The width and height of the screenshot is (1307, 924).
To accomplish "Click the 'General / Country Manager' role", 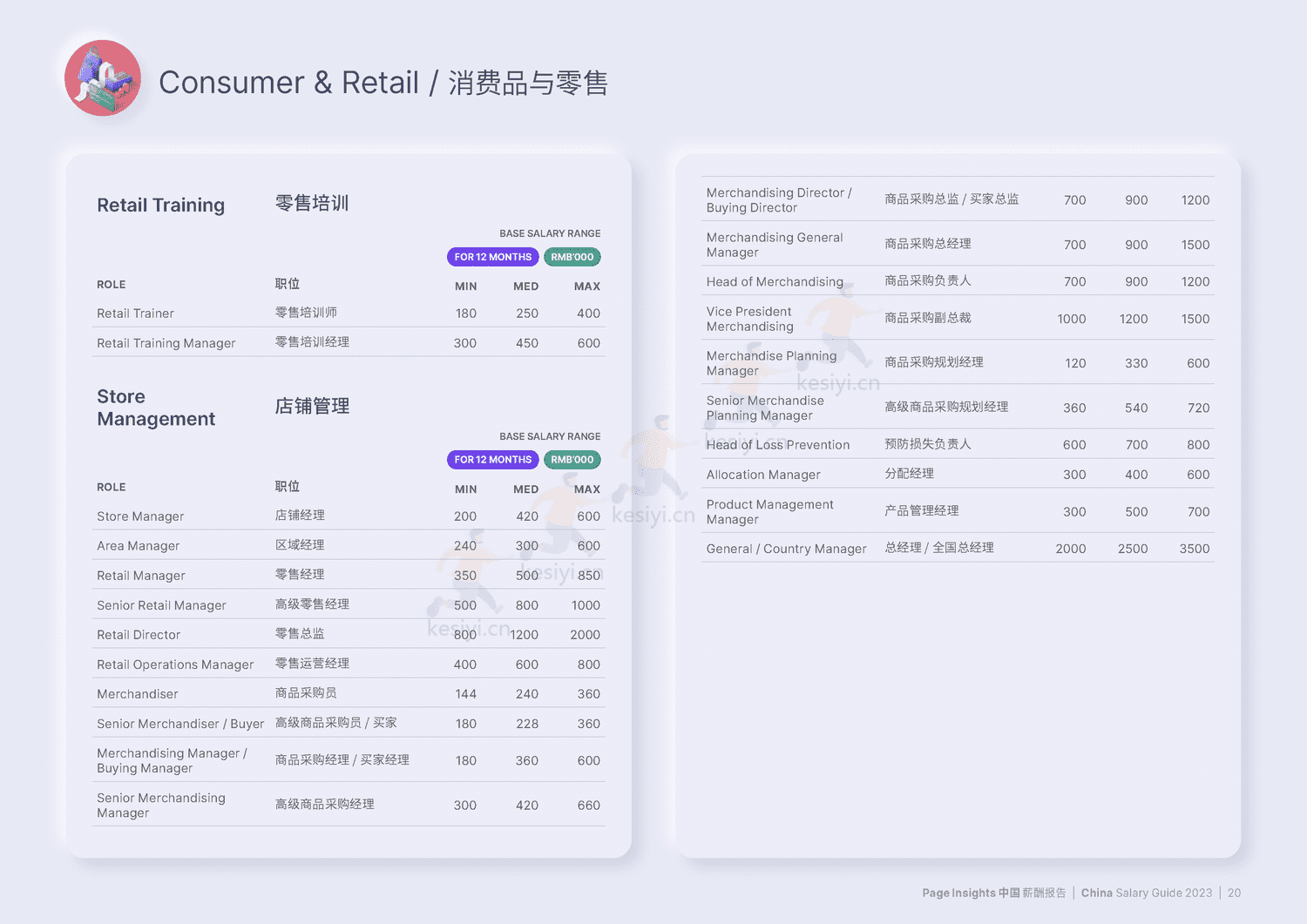I will tap(786, 549).
